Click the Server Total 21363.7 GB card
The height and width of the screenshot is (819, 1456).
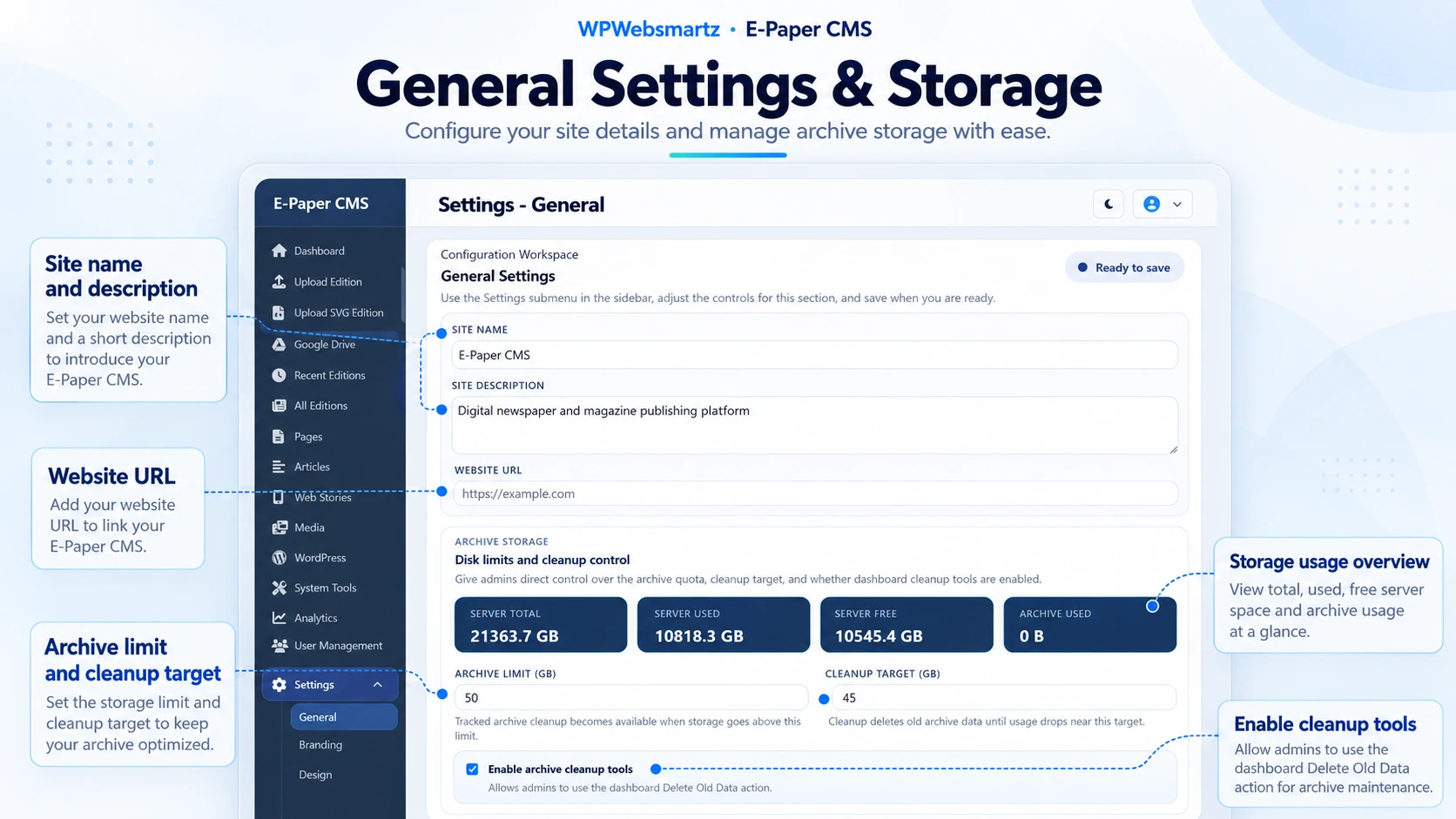tap(541, 625)
